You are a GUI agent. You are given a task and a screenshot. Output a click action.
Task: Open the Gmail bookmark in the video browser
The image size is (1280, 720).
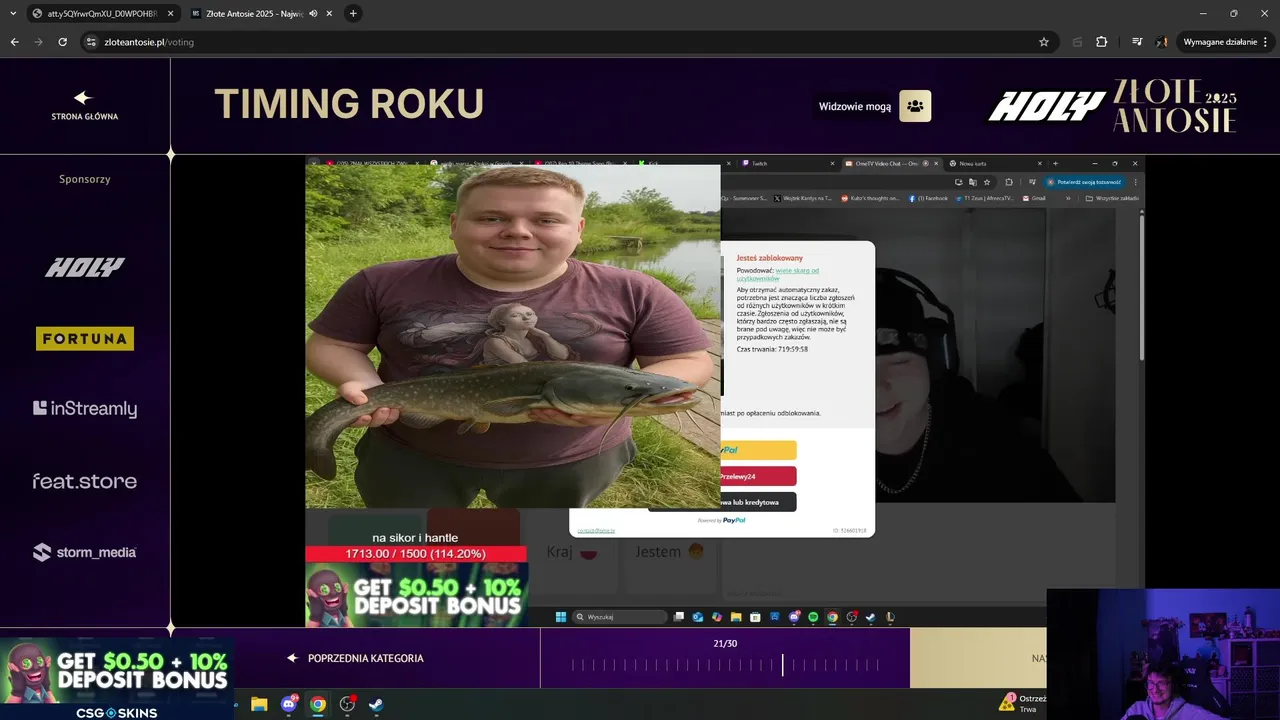[x=1034, y=198]
